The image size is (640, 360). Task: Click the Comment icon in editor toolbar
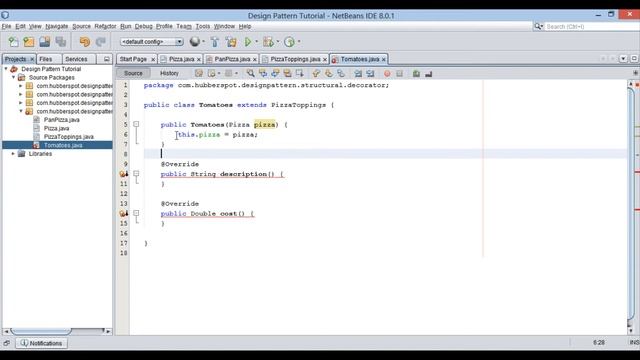(x=416, y=73)
